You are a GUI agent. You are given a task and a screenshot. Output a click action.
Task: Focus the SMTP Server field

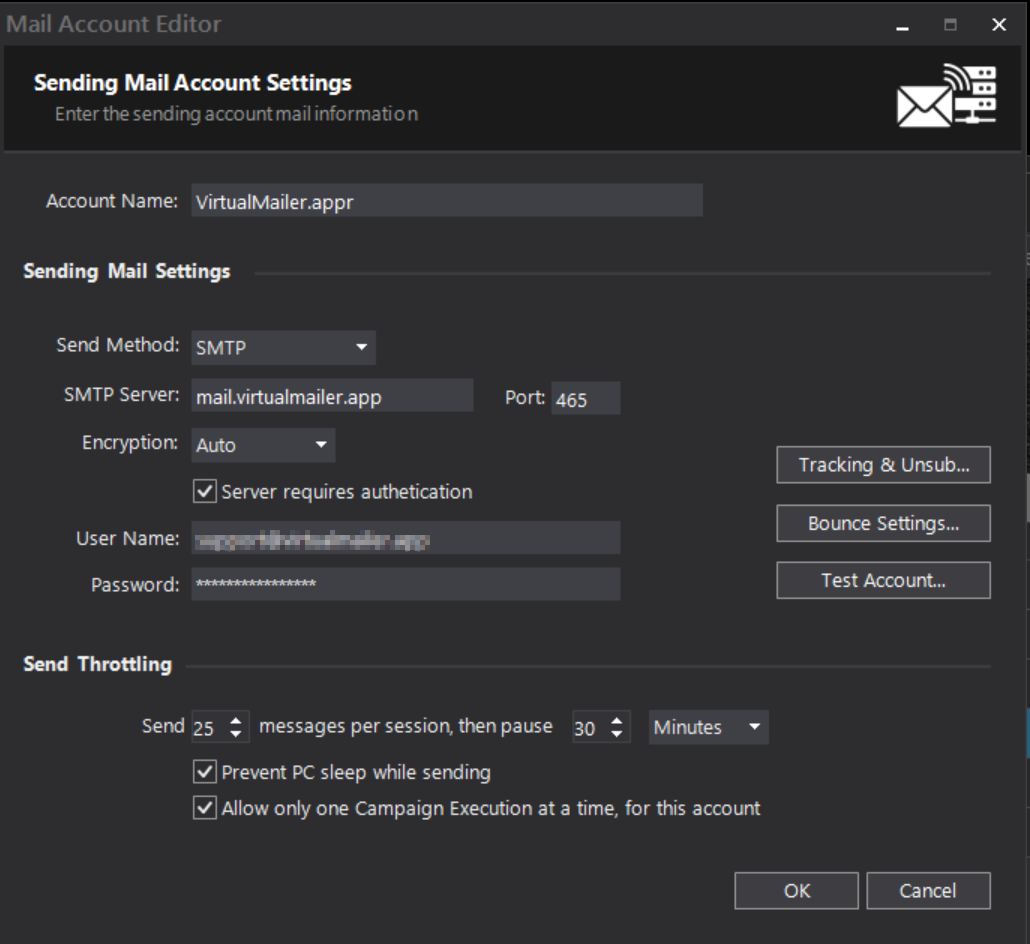[x=332, y=396]
